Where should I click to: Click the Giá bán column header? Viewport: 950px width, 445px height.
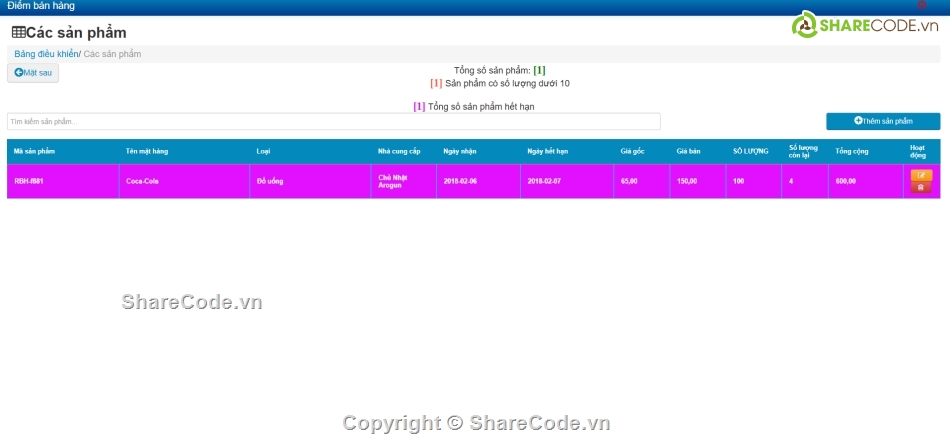click(x=688, y=151)
